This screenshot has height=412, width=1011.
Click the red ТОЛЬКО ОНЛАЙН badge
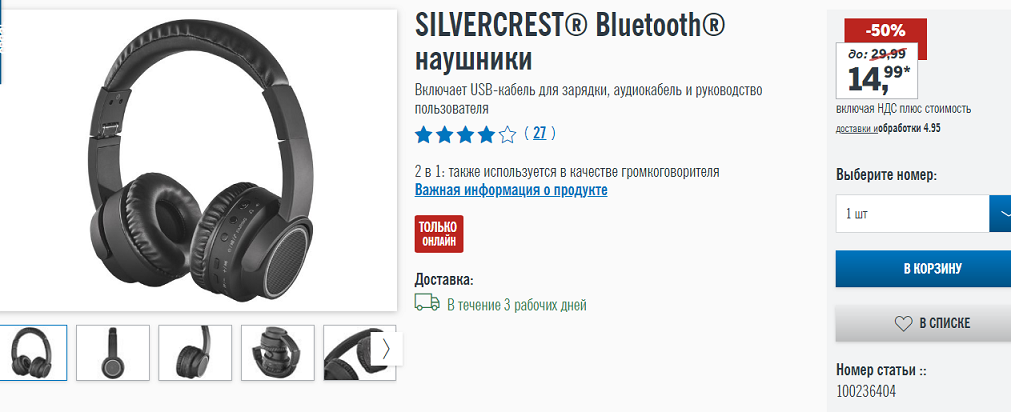(x=439, y=234)
